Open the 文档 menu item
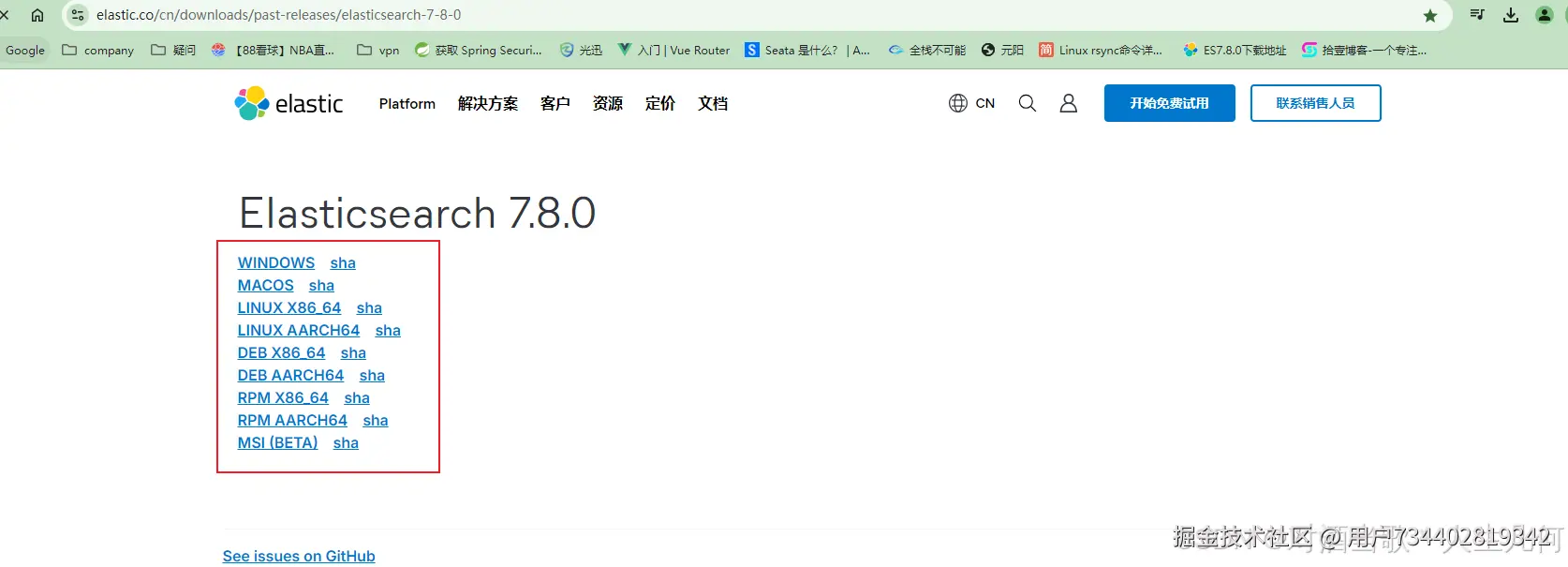 pyautogui.click(x=713, y=103)
